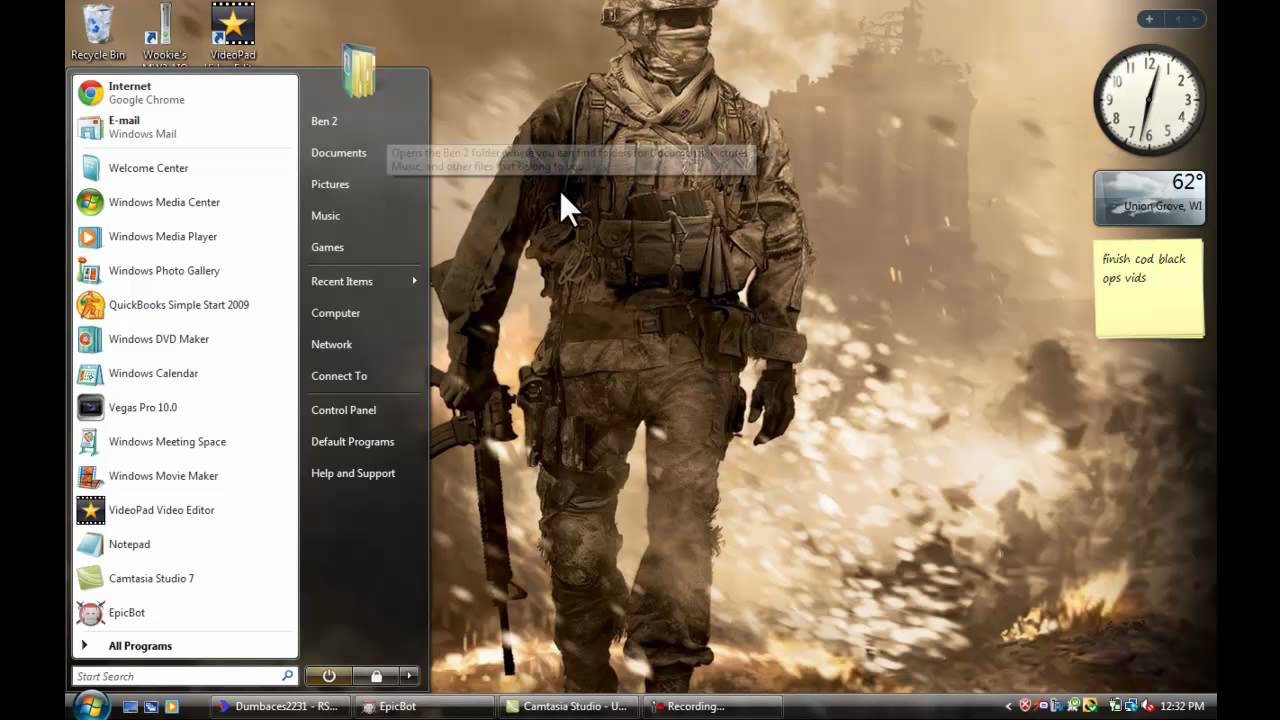Open shutdown options arrow menu
The width and height of the screenshot is (1280, 720).
coord(409,676)
